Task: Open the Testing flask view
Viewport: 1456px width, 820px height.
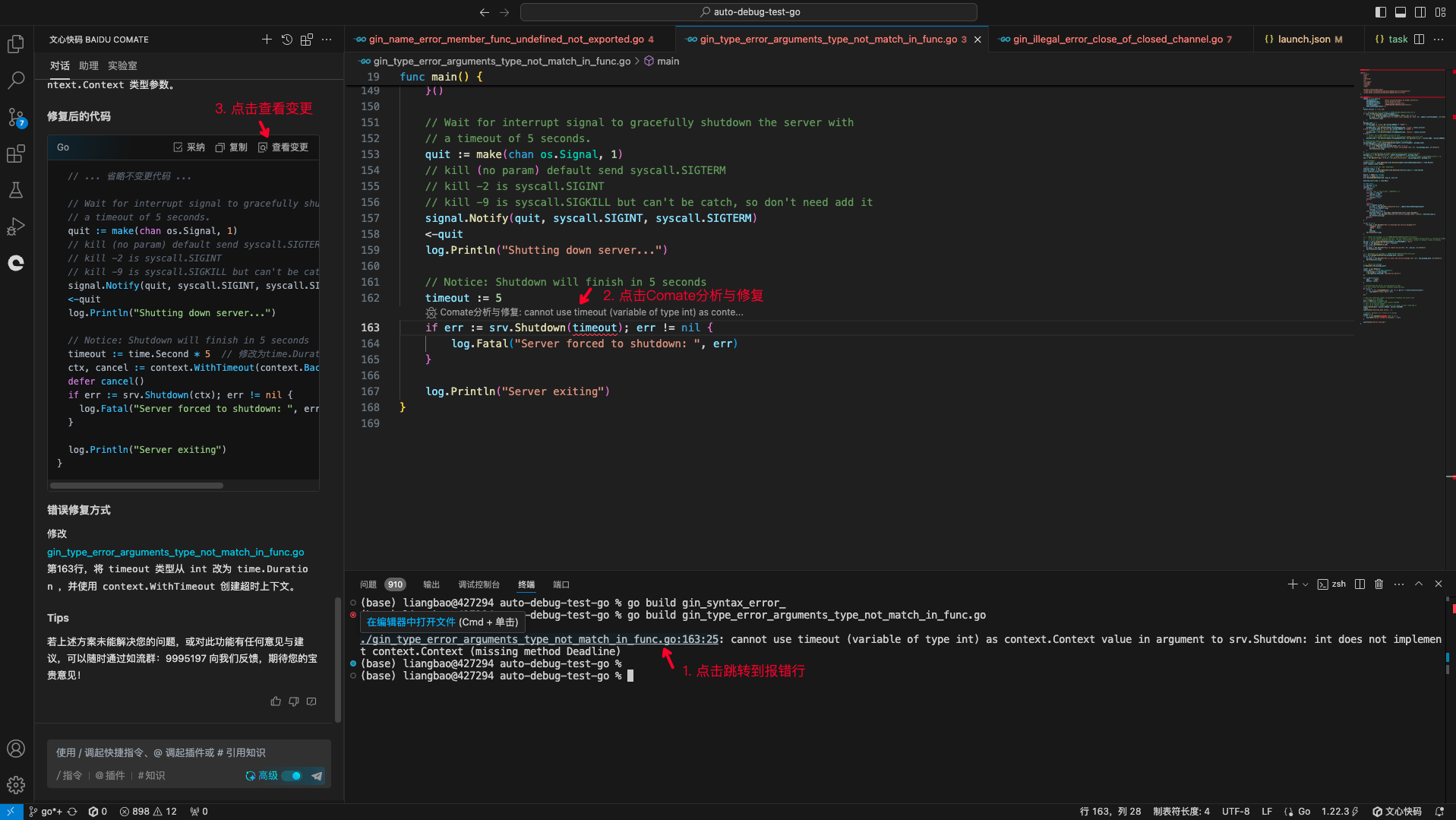Action: tap(16, 190)
